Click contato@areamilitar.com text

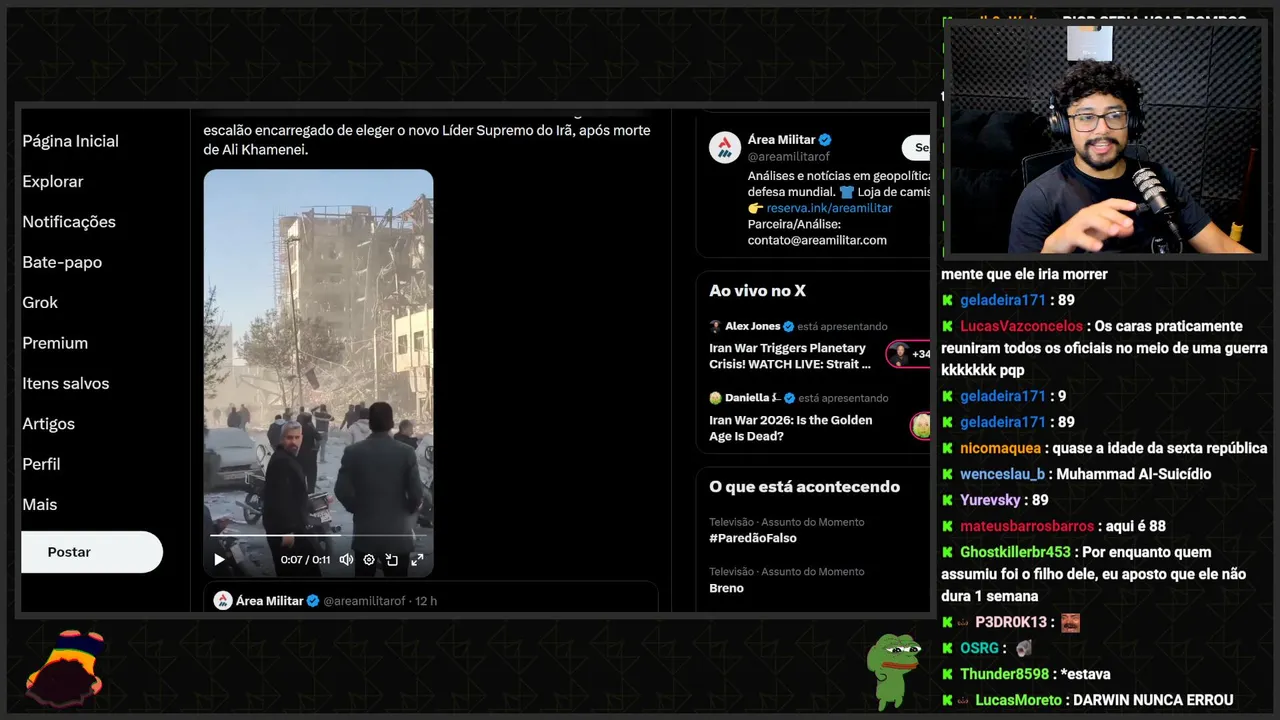817,240
